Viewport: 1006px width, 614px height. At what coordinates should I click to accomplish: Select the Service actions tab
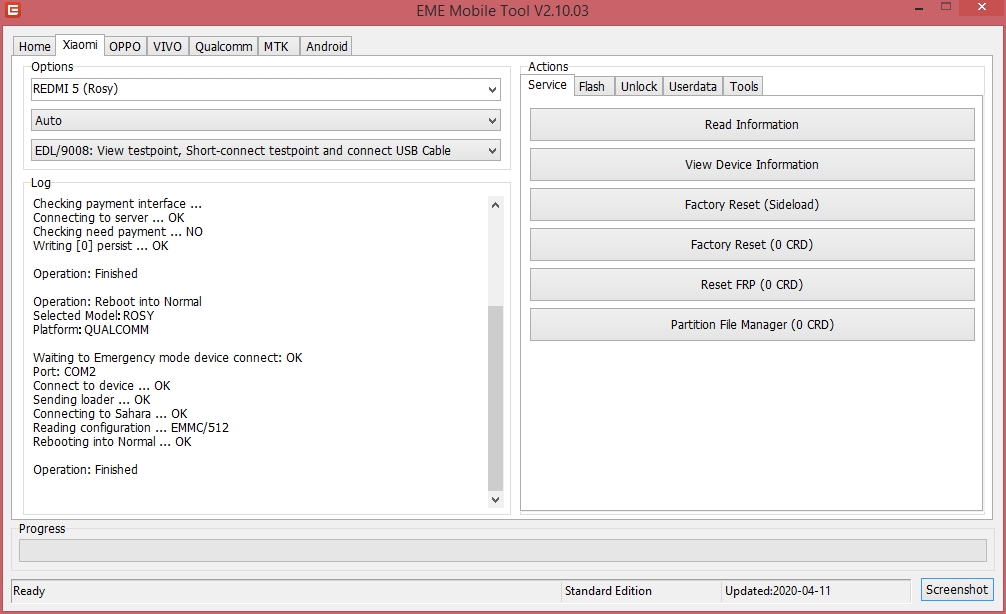pyautogui.click(x=547, y=85)
